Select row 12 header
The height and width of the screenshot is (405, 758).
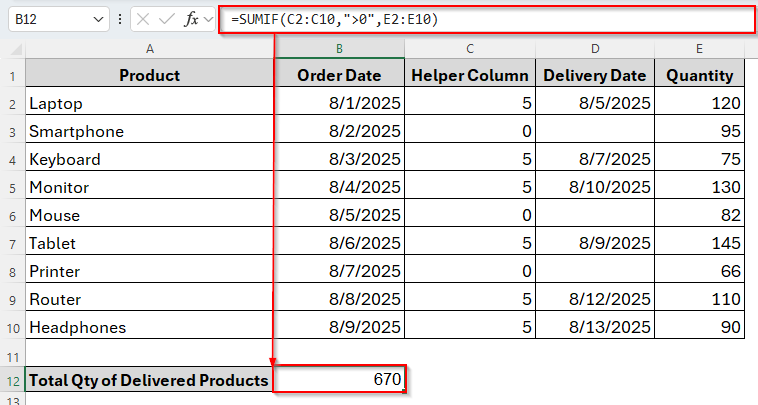coord(13,380)
